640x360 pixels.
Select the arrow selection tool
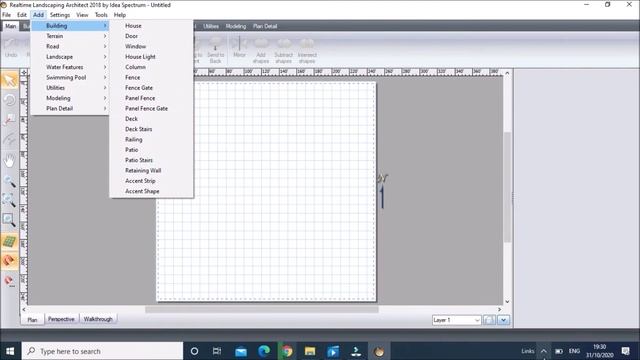point(9,80)
